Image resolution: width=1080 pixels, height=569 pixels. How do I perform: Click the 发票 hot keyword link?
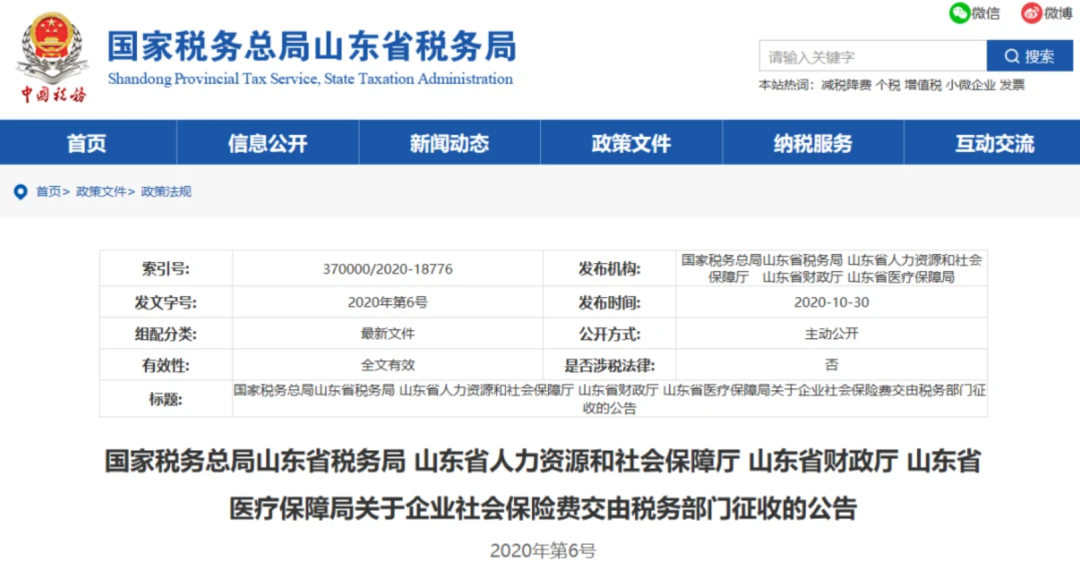pos(1012,85)
